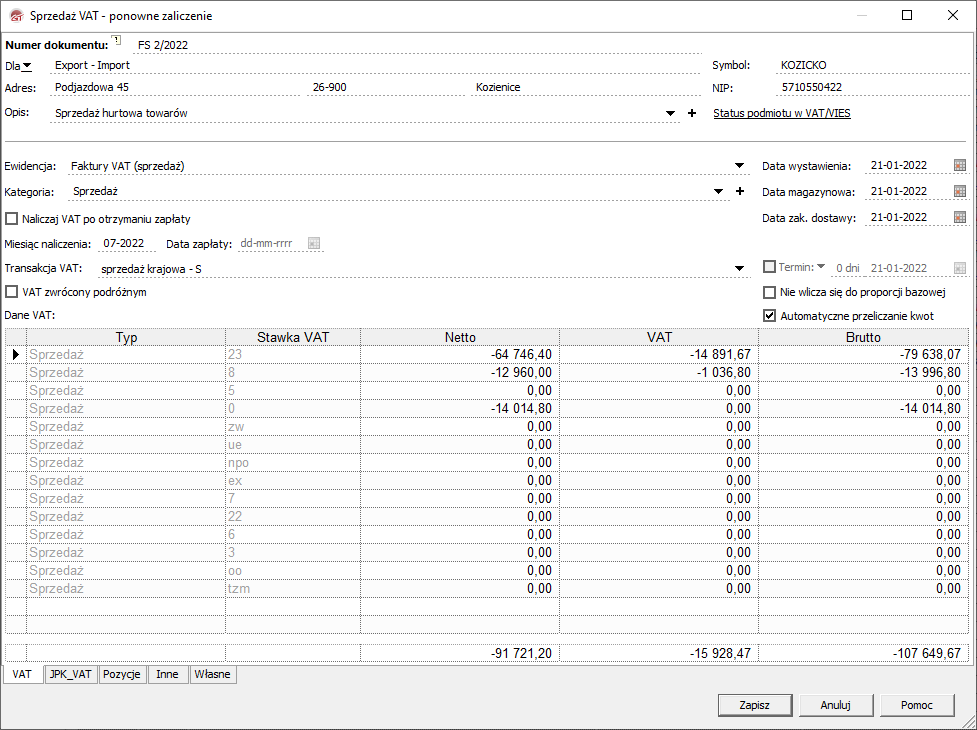Click the NIP field 5710550422

pyautogui.click(x=873, y=87)
